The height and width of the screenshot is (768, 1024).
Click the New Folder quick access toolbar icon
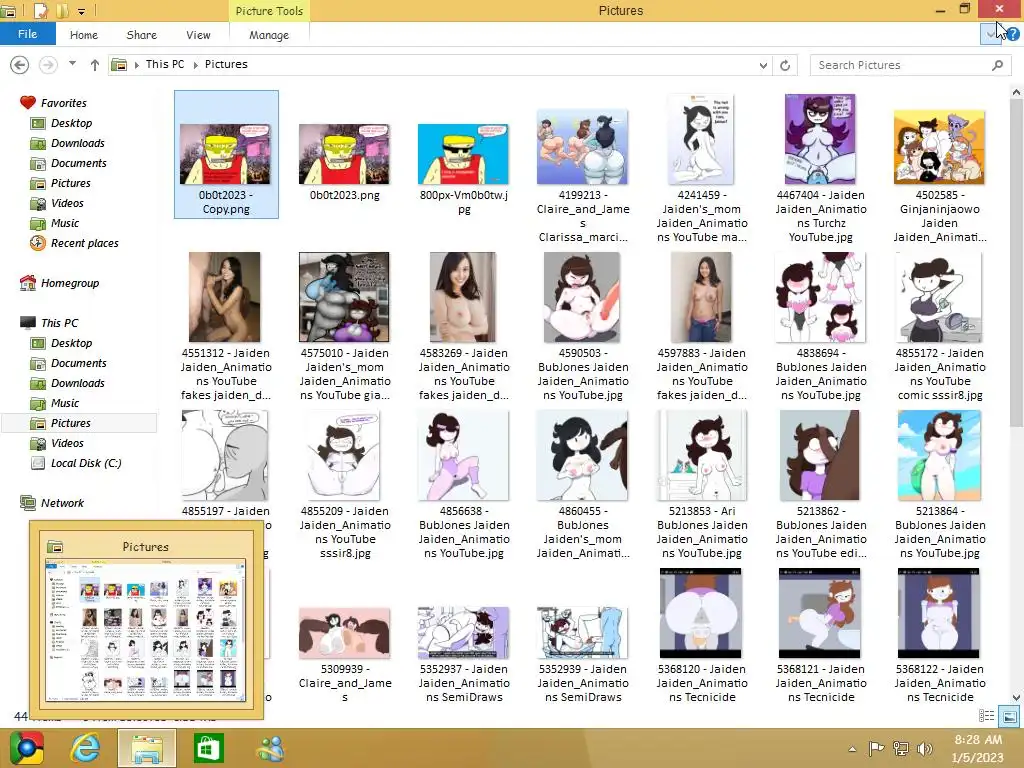click(x=62, y=11)
